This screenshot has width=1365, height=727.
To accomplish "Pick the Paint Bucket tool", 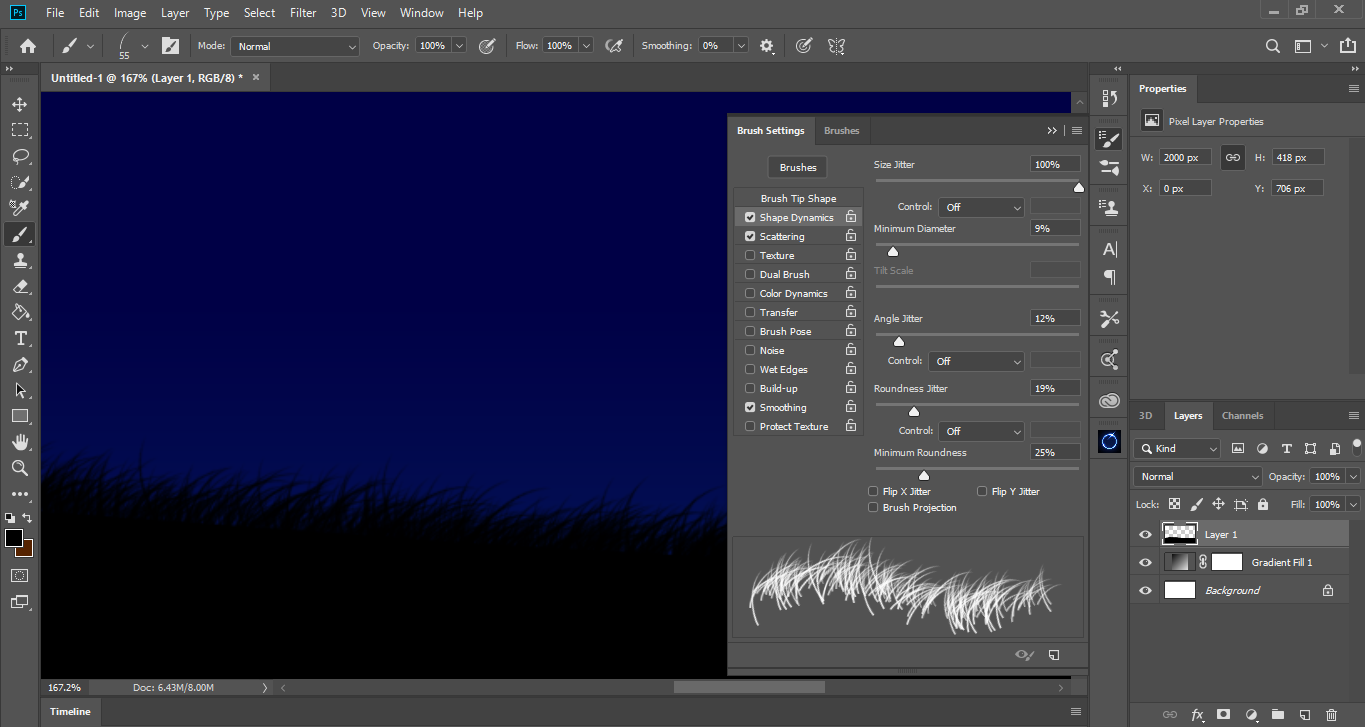I will [20, 312].
